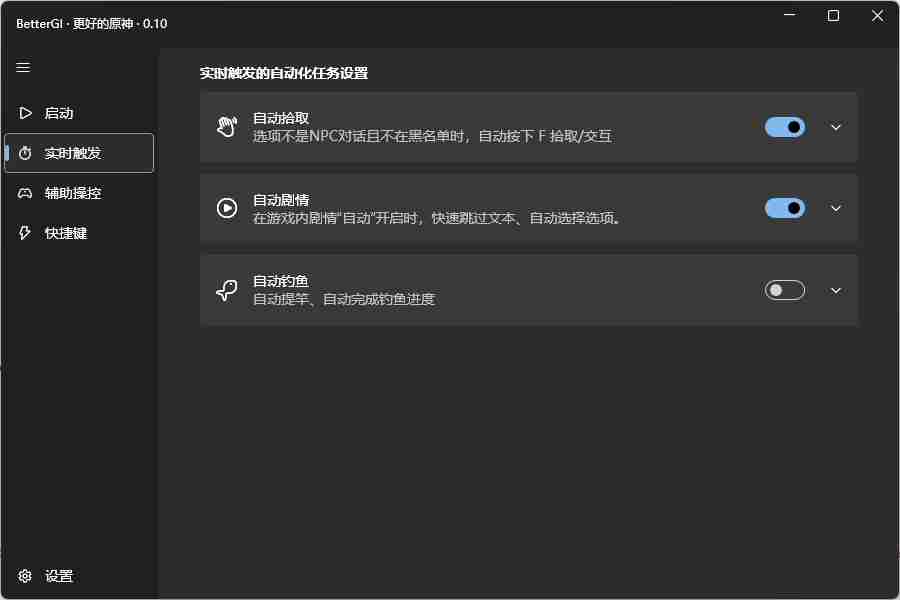Click the gamepad icon for 辅助操控
The height and width of the screenshot is (600, 900).
pos(25,193)
